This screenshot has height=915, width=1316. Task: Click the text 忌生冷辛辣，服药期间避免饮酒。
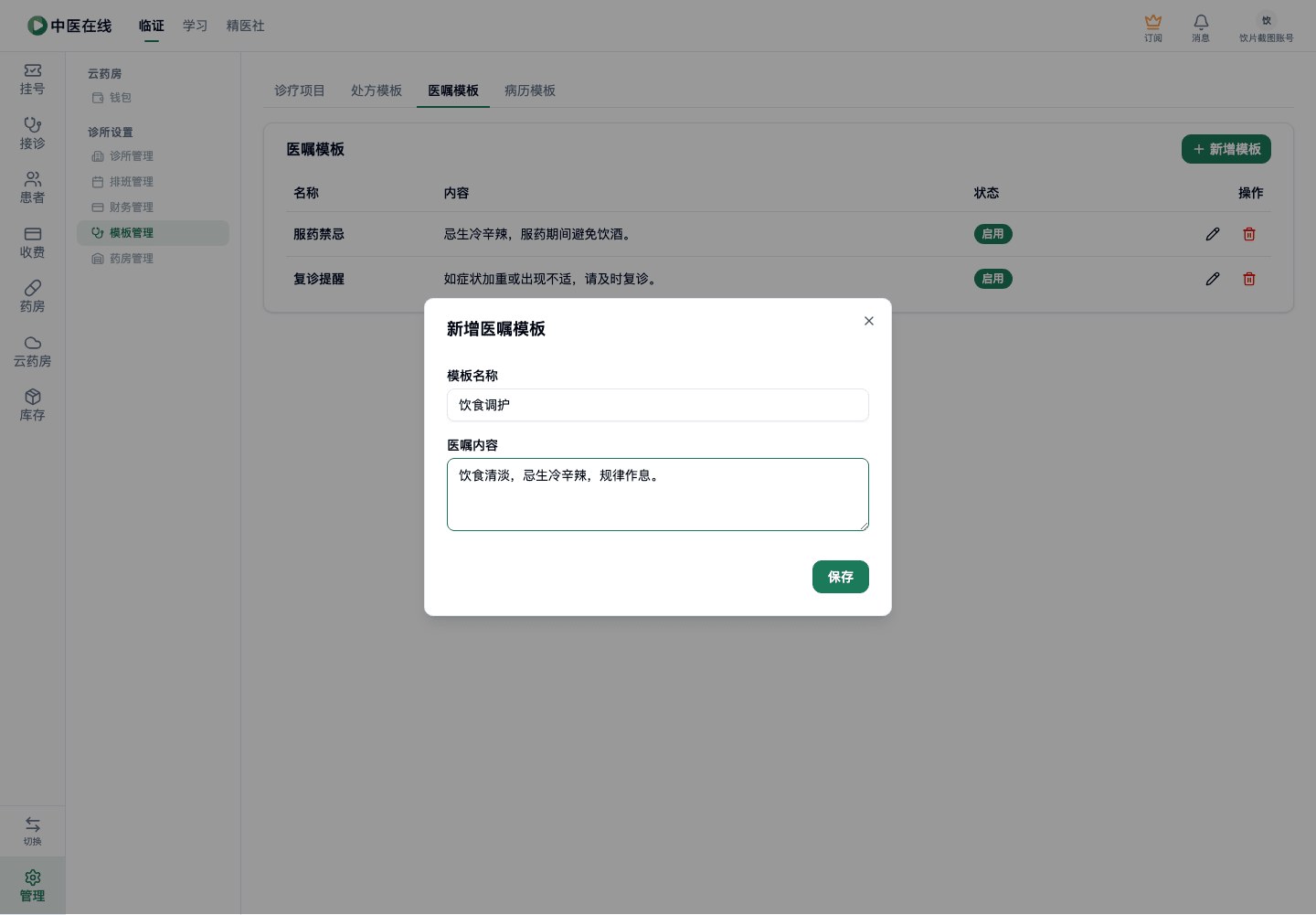coord(539,234)
